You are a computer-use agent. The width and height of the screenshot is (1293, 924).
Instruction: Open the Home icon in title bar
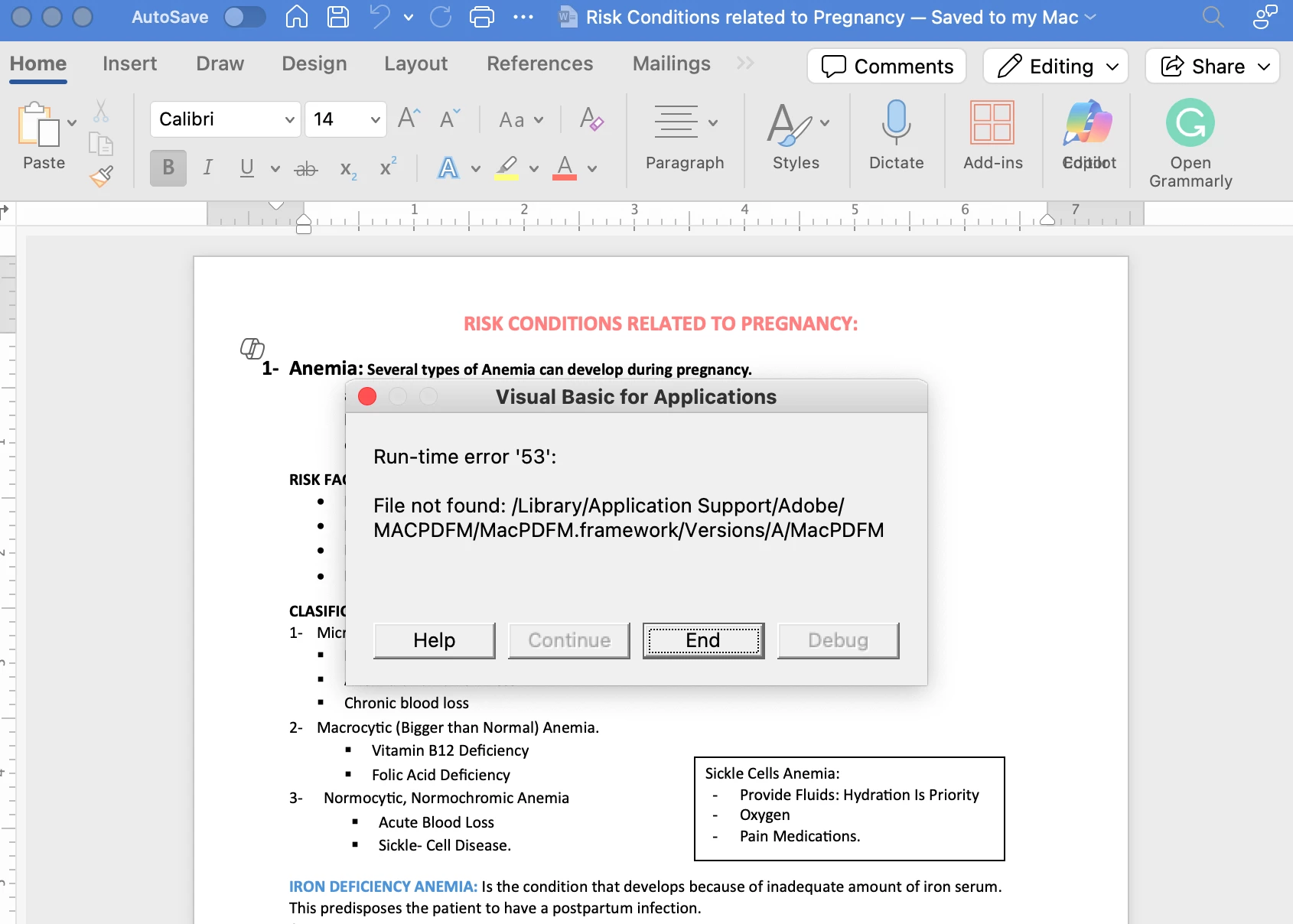(x=297, y=17)
